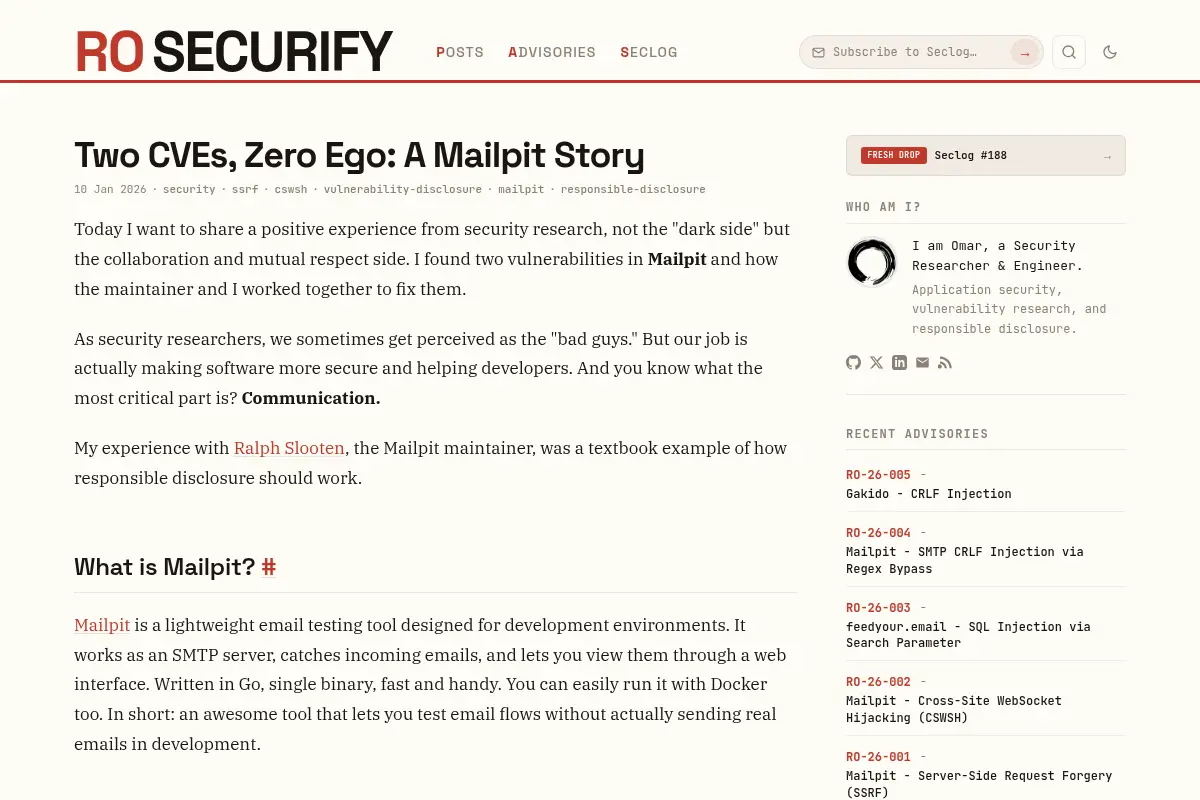1200x800 pixels.
Task: Click the author avatar image
Action: (x=872, y=262)
